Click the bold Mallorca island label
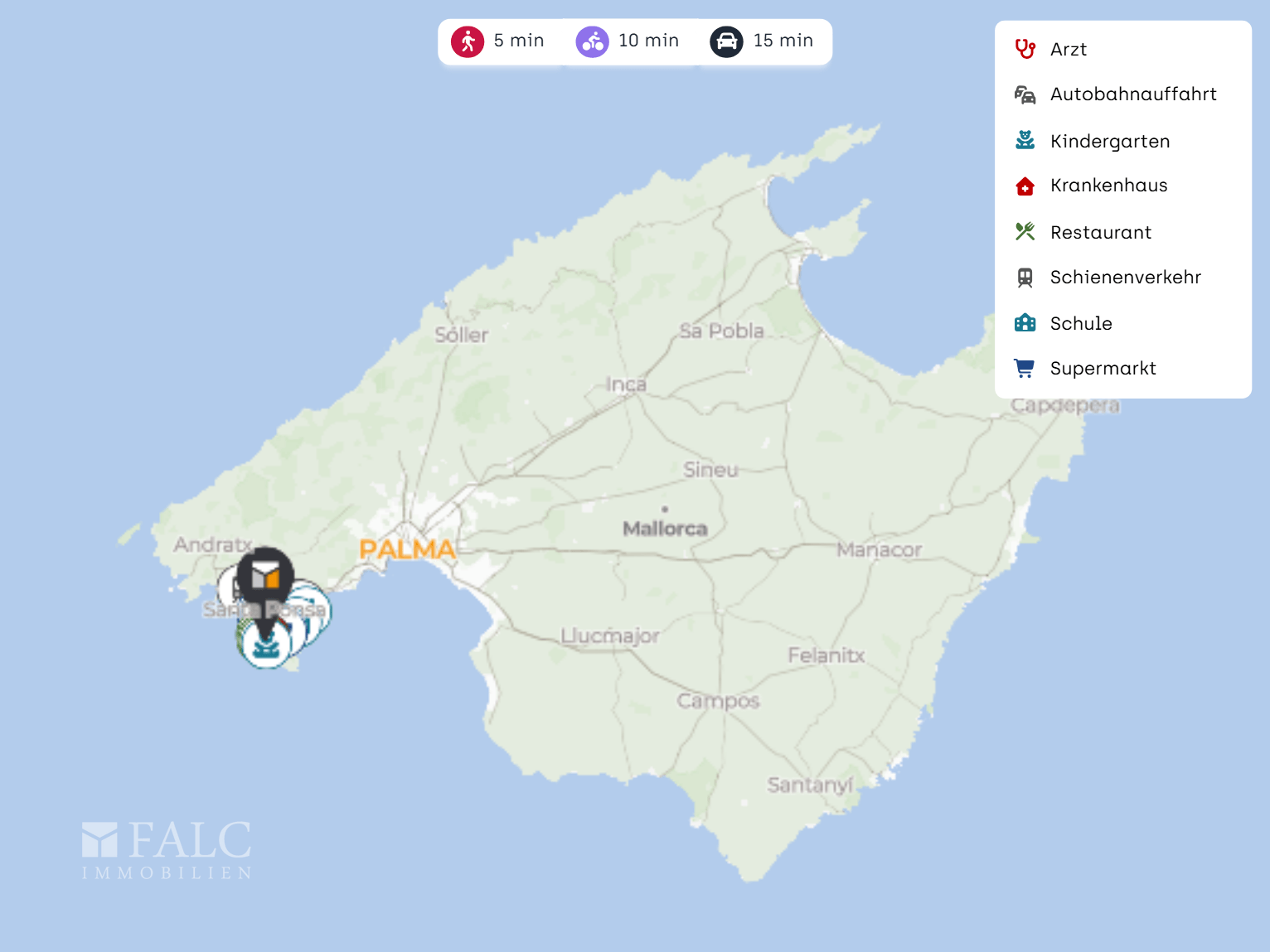Screen dimensions: 1270x952 [665, 529]
